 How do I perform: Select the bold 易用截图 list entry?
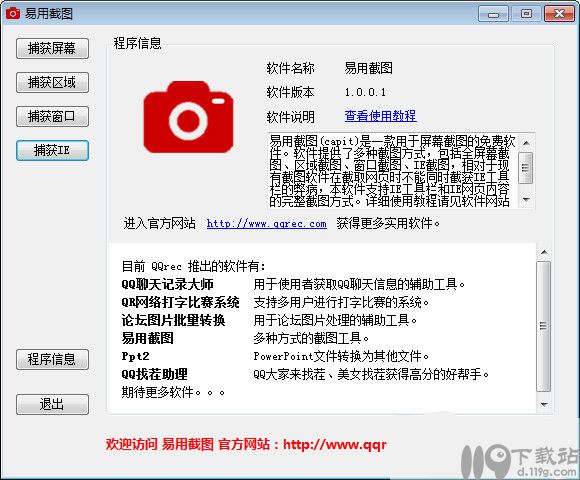(x=147, y=338)
